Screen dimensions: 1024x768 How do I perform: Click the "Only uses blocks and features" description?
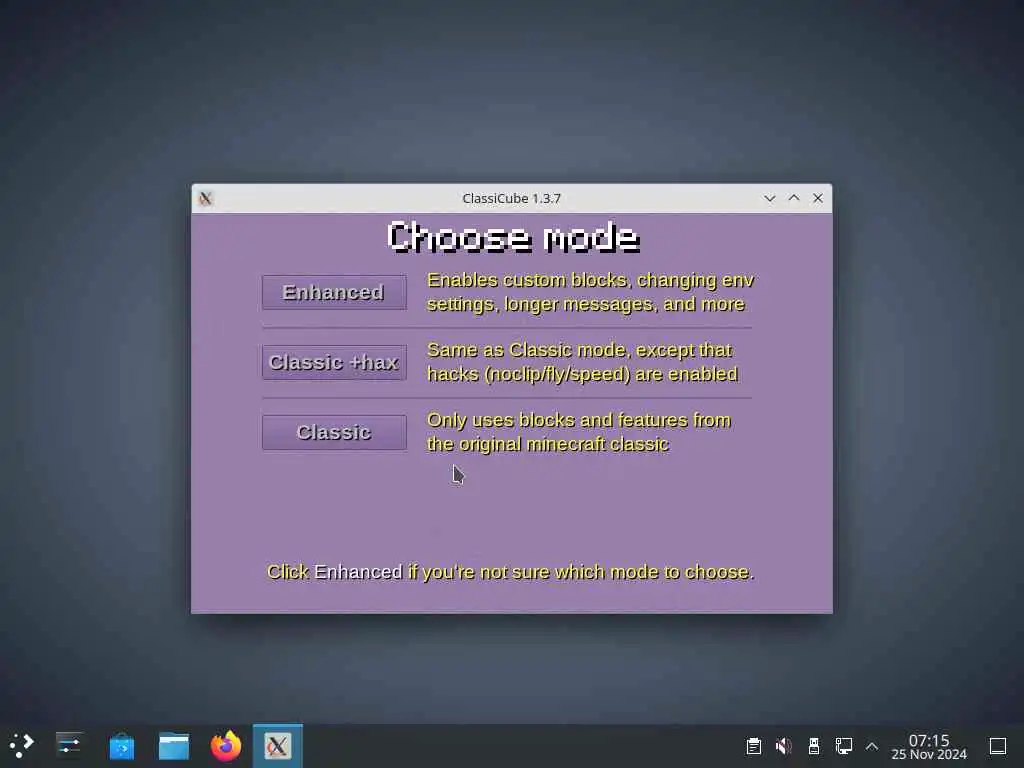click(x=579, y=432)
